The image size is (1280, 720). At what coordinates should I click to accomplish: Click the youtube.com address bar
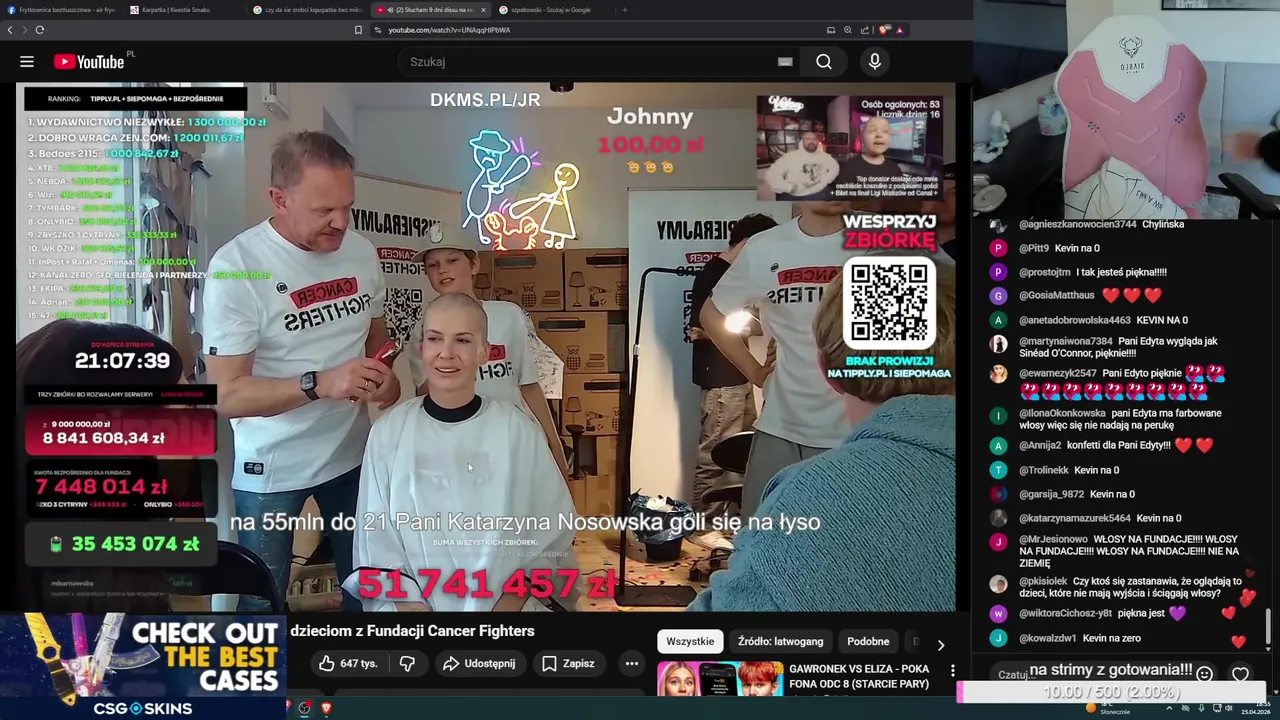[600, 30]
